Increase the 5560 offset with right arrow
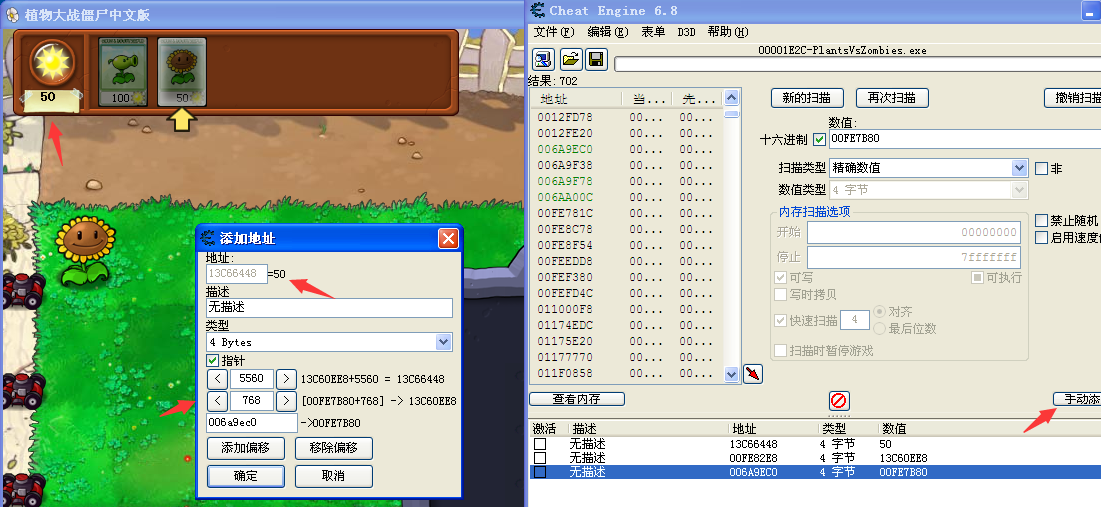Screen dimensions: 1101x507 coord(286,379)
